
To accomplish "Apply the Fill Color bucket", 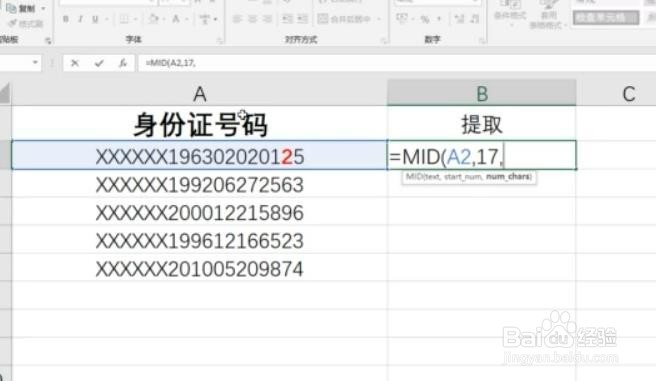I will pyautogui.click(x=154, y=19).
